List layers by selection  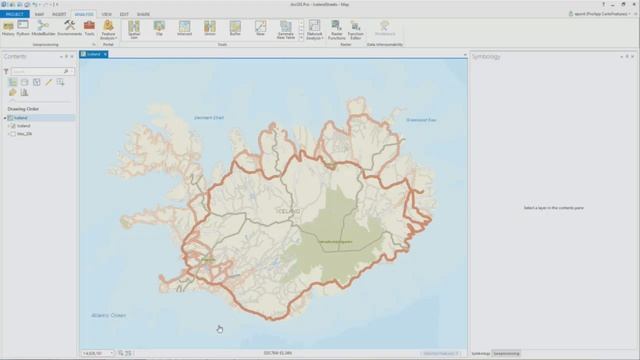(37, 82)
